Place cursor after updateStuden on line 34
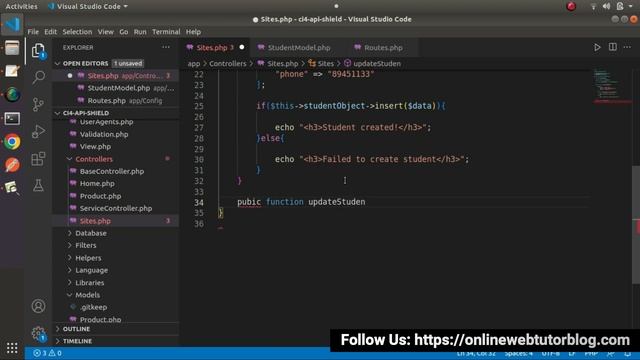The width and height of the screenshot is (640, 360). (x=366, y=202)
